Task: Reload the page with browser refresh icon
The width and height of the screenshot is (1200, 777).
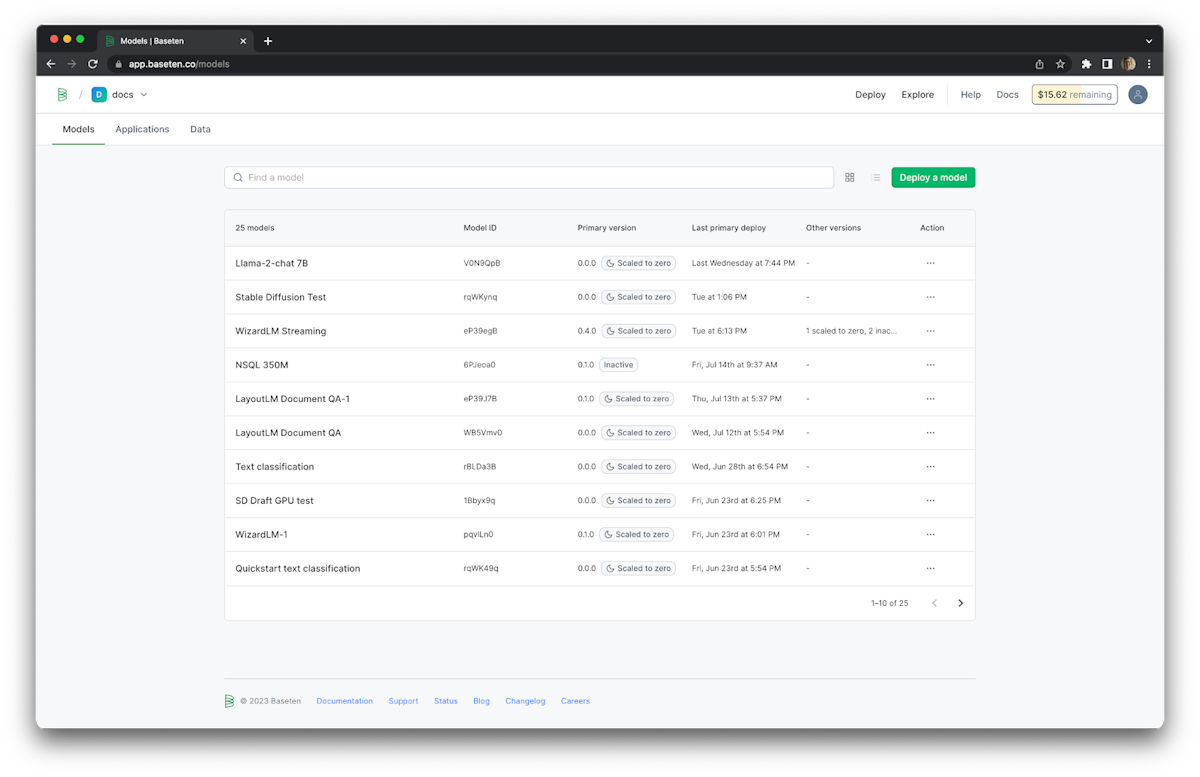Action: coord(93,64)
